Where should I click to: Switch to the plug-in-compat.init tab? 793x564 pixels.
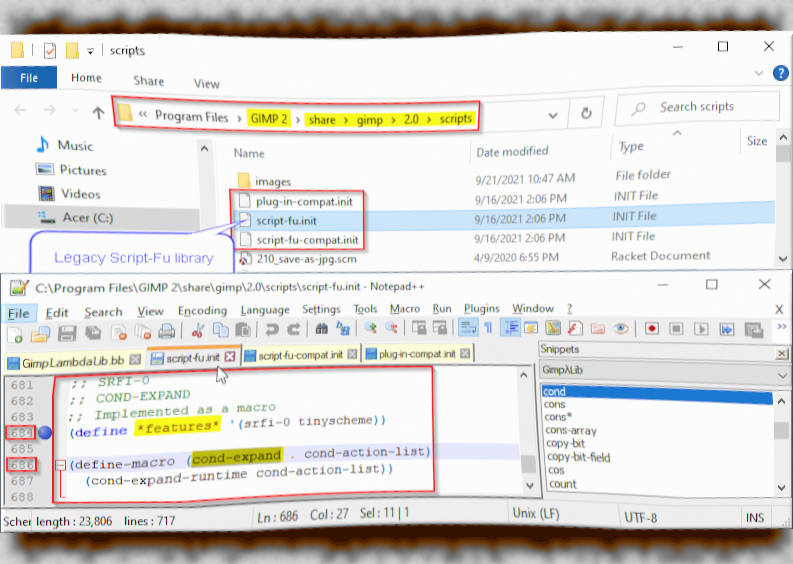(417, 354)
